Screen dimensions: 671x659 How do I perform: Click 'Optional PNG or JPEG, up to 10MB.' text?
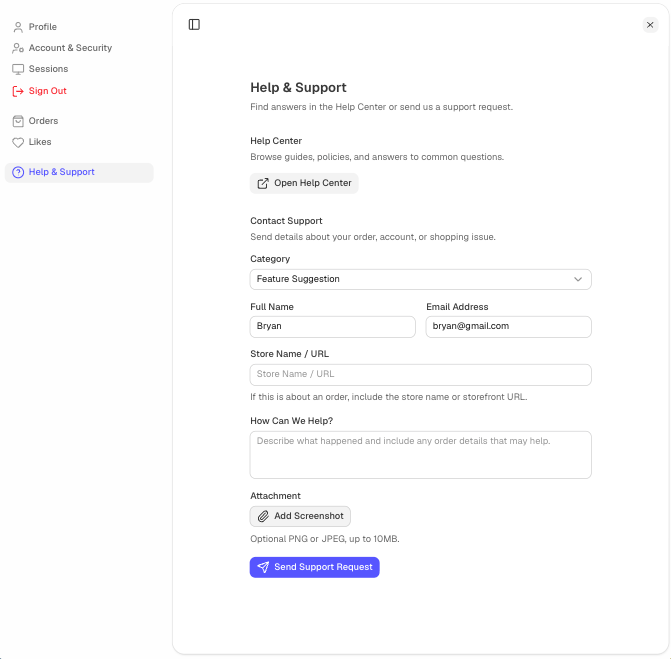(x=325, y=539)
